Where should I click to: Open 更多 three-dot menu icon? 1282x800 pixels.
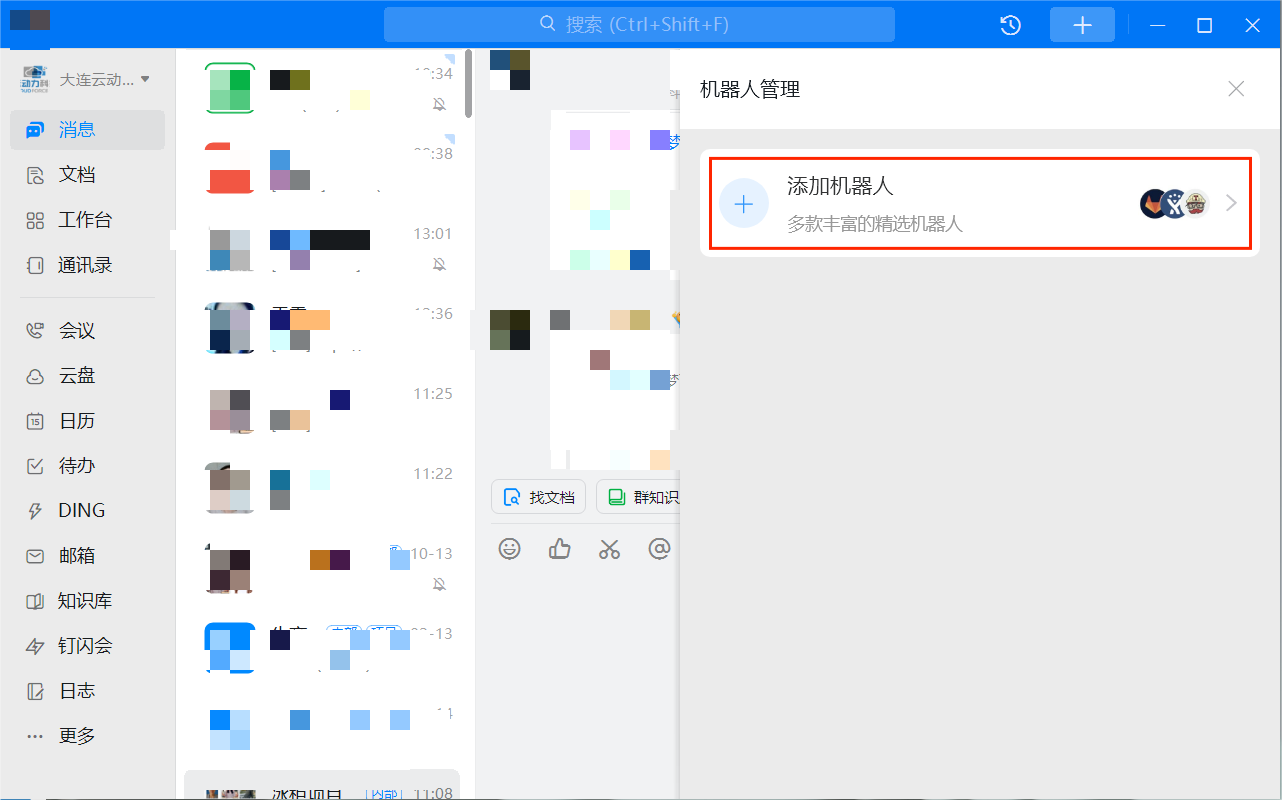coord(35,736)
